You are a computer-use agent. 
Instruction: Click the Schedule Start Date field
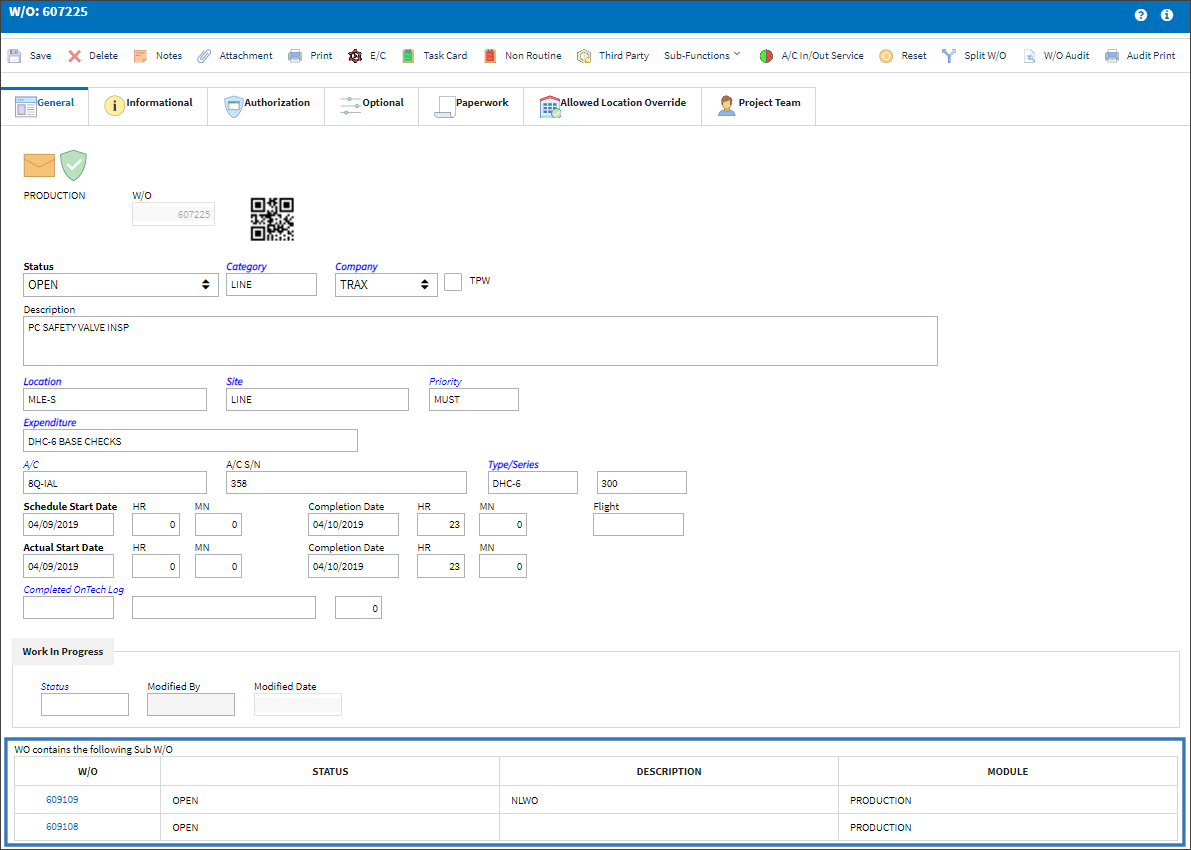click(68, 524)
